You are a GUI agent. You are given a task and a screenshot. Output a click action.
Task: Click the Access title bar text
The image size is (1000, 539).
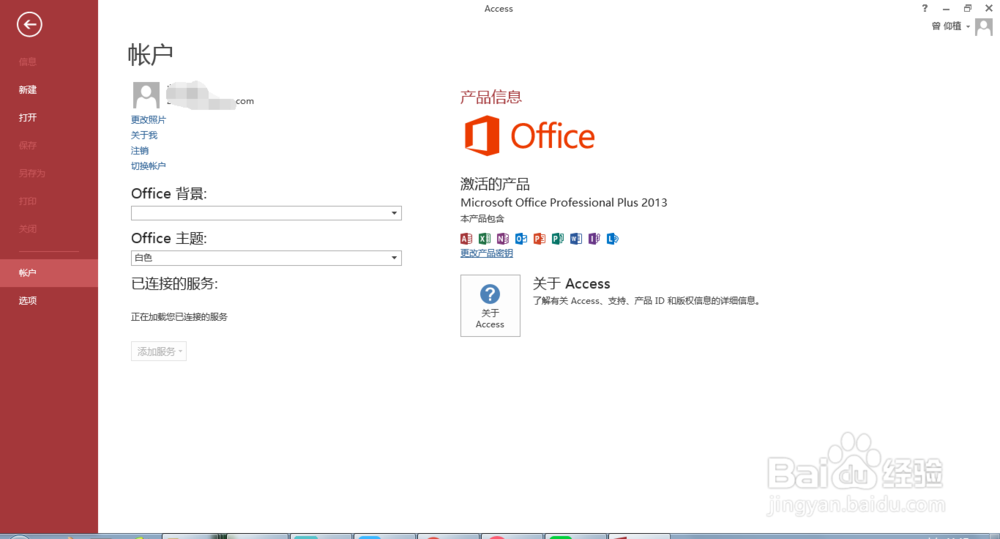coord(499,8)
